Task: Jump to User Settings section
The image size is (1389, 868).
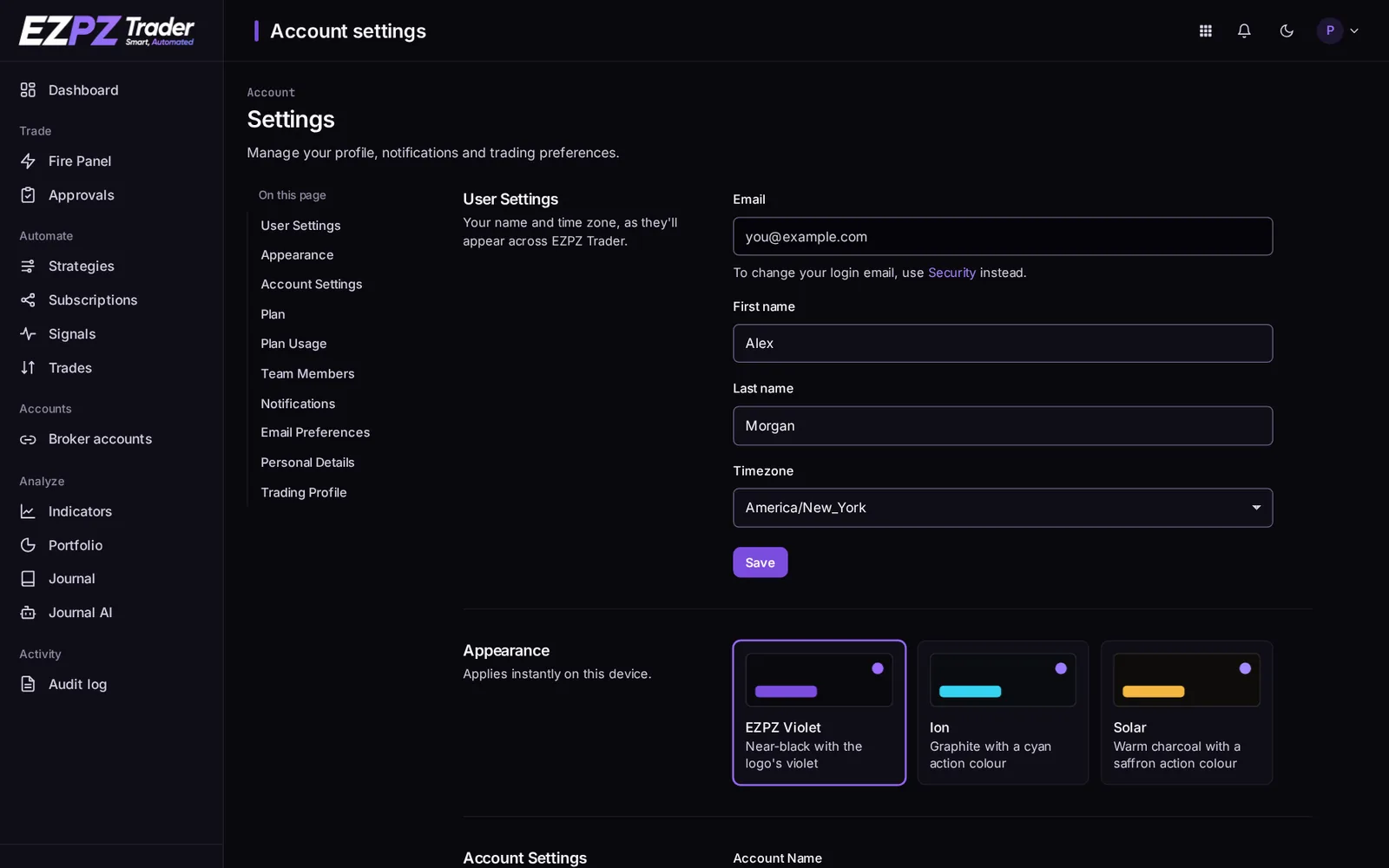Action: point(300,226)
